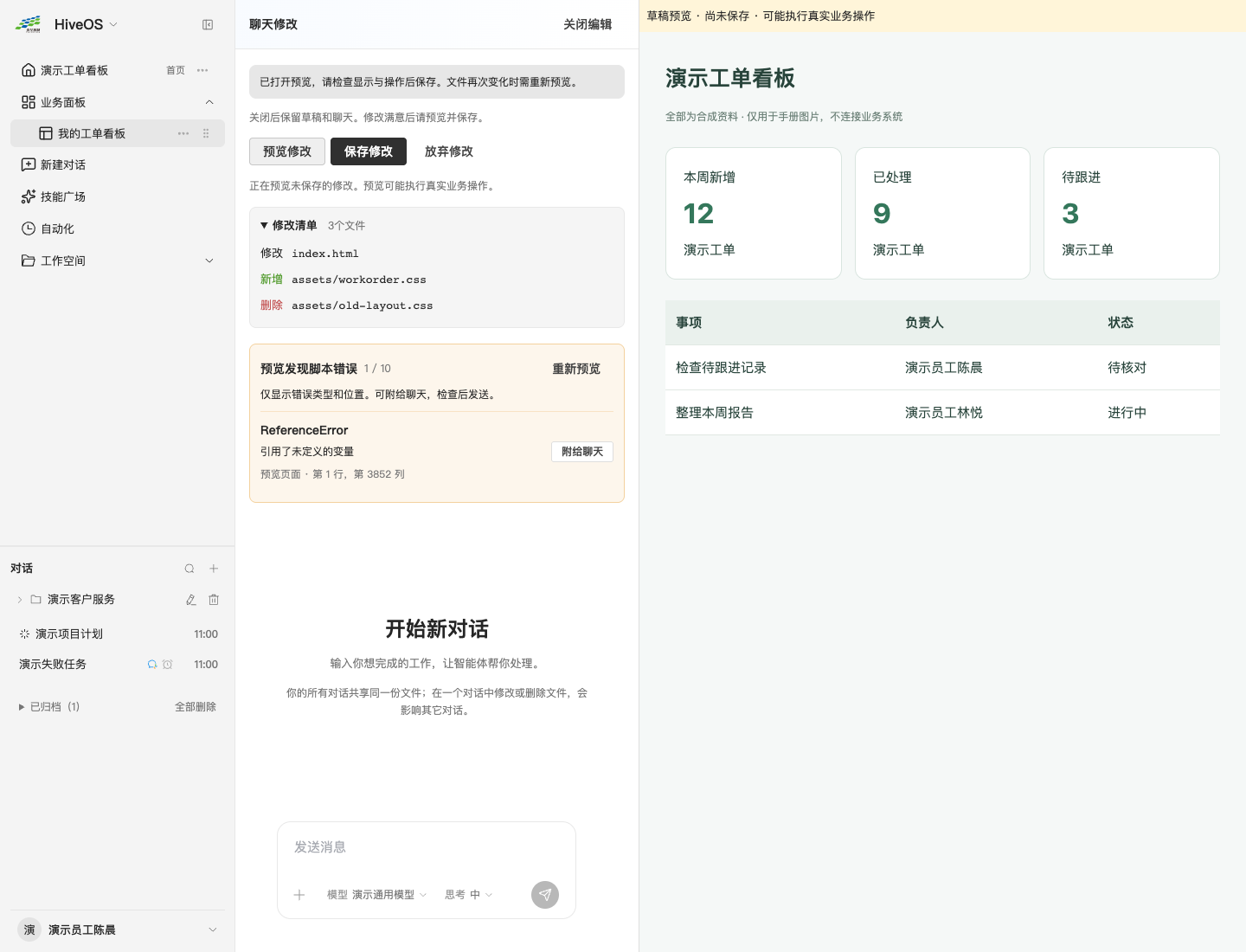The width and height of the screenshot is (1246, 952).
Task: Open the HiveOS workspace dropdown
Action: (x=86, y=24)
